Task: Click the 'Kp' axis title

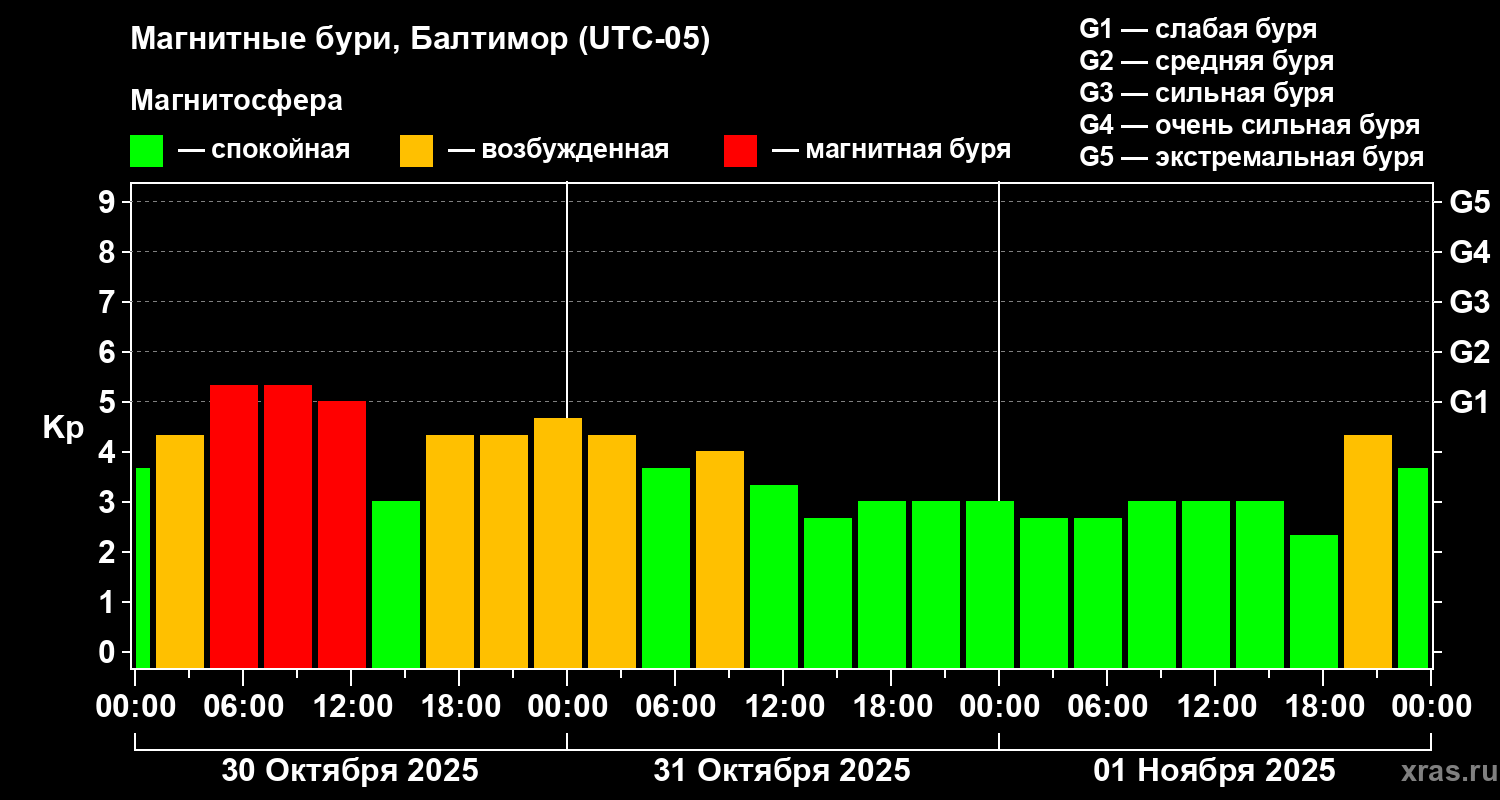Action: [x=63, y=428]
